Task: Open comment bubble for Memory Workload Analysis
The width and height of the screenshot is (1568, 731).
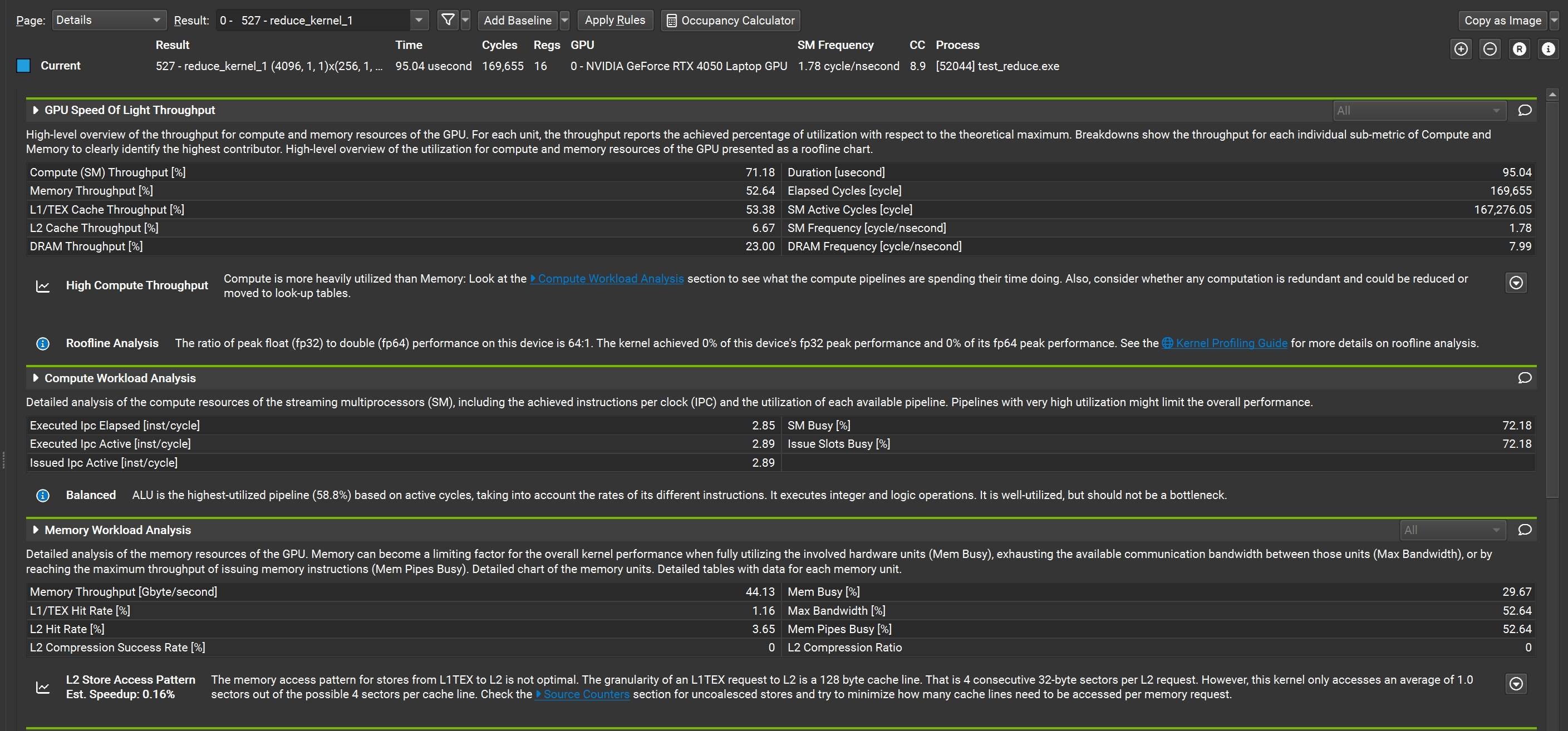Action: 1524,530
